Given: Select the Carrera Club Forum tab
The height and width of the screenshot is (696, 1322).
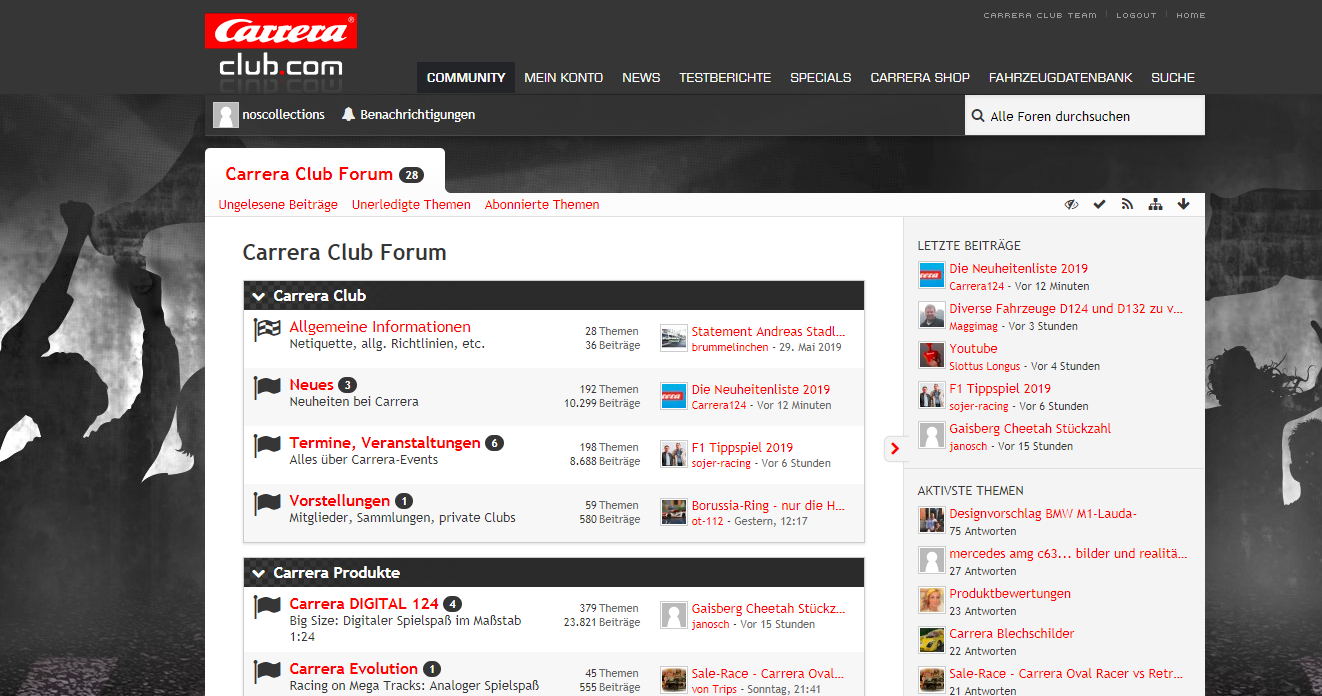Looking at the screenshot, I should click(x=325, y=173).
